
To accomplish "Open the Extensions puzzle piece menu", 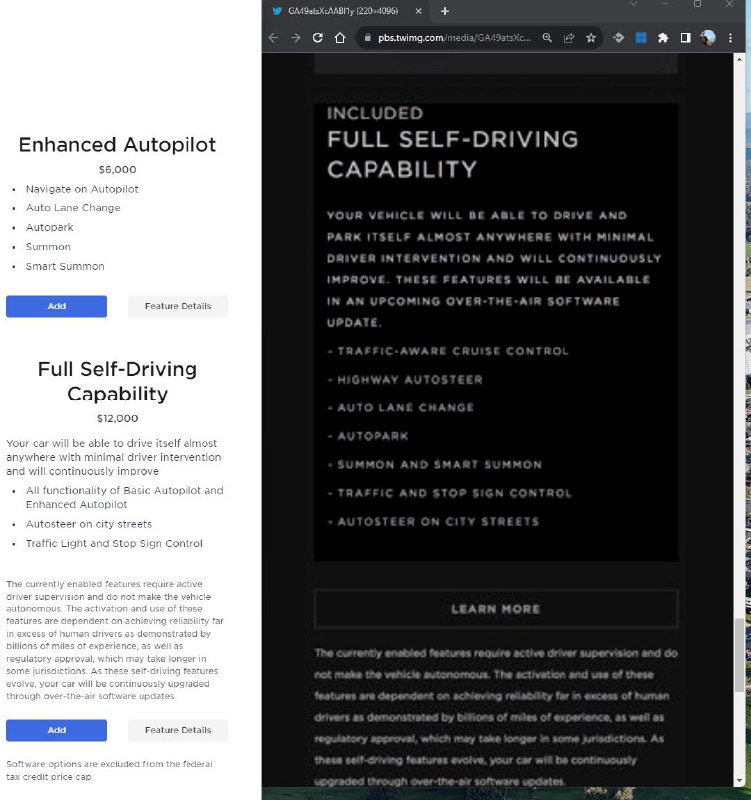I will [x=663, y=38].
